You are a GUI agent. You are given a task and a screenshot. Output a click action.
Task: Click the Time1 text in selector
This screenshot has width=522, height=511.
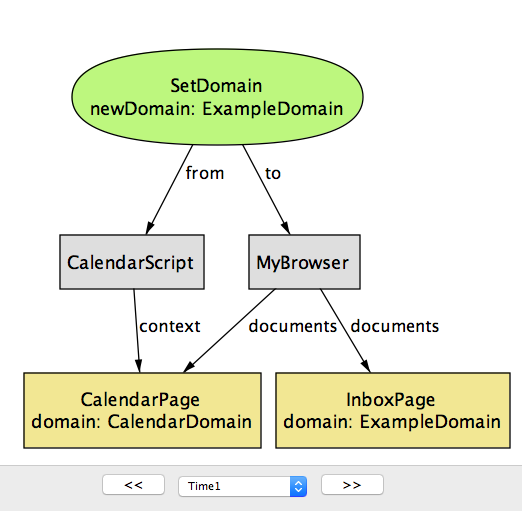(204, 486)
